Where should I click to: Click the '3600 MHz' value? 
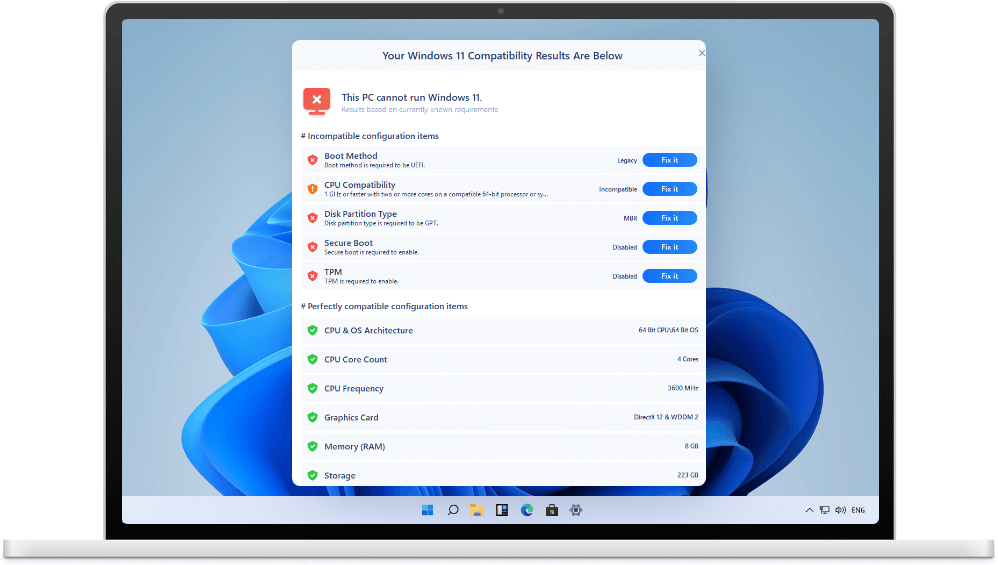coord(682,388)
